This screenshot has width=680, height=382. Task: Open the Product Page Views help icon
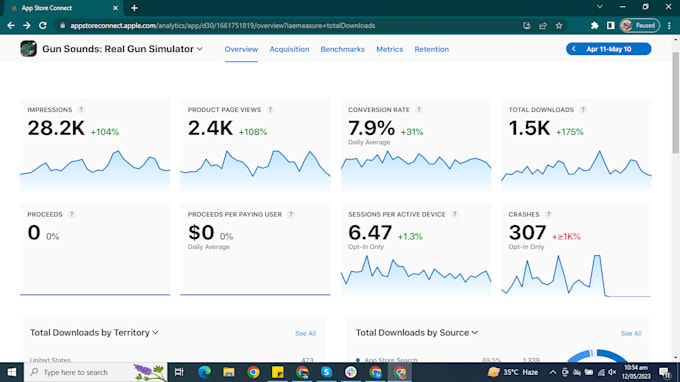tap(270, 110)
